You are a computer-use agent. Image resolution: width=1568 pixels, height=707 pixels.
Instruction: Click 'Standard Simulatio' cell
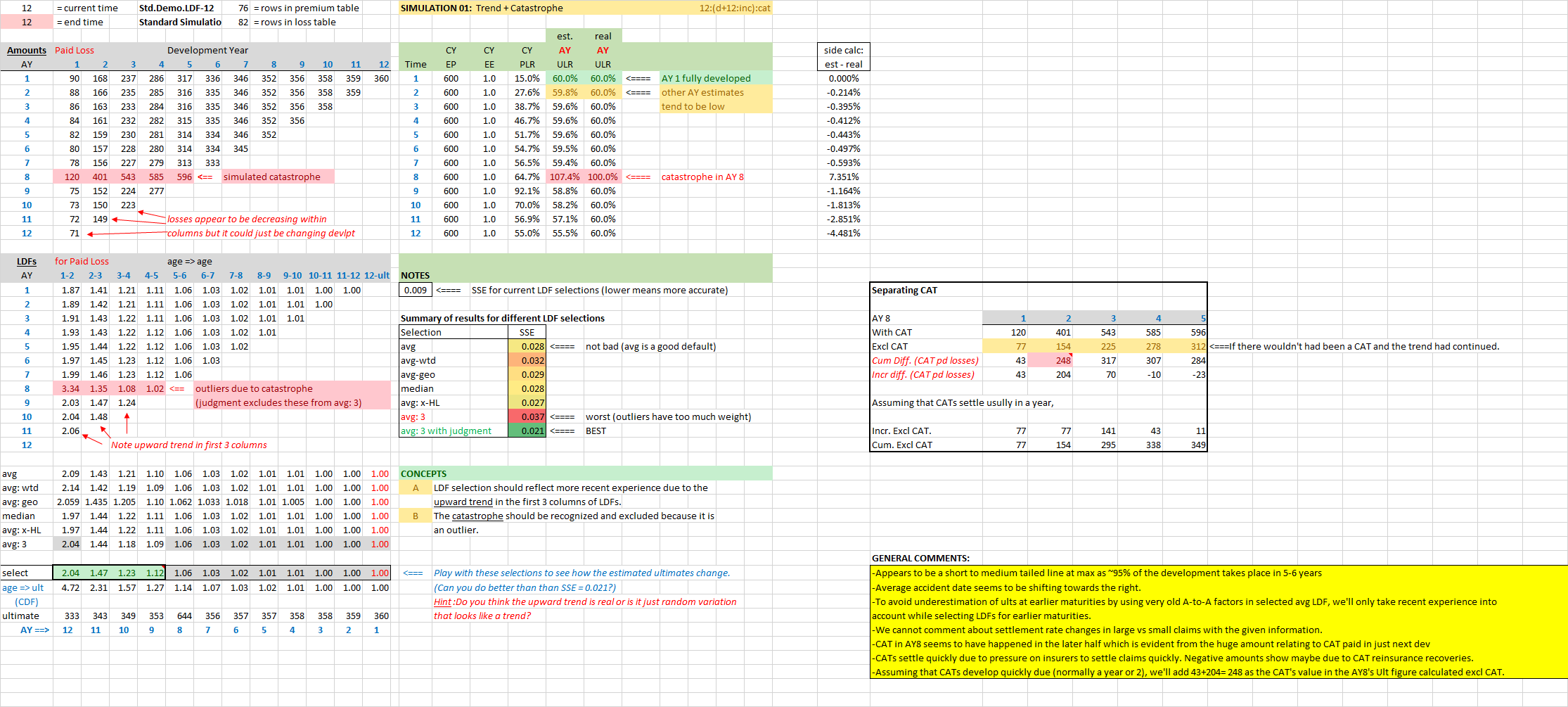(180, 22)
